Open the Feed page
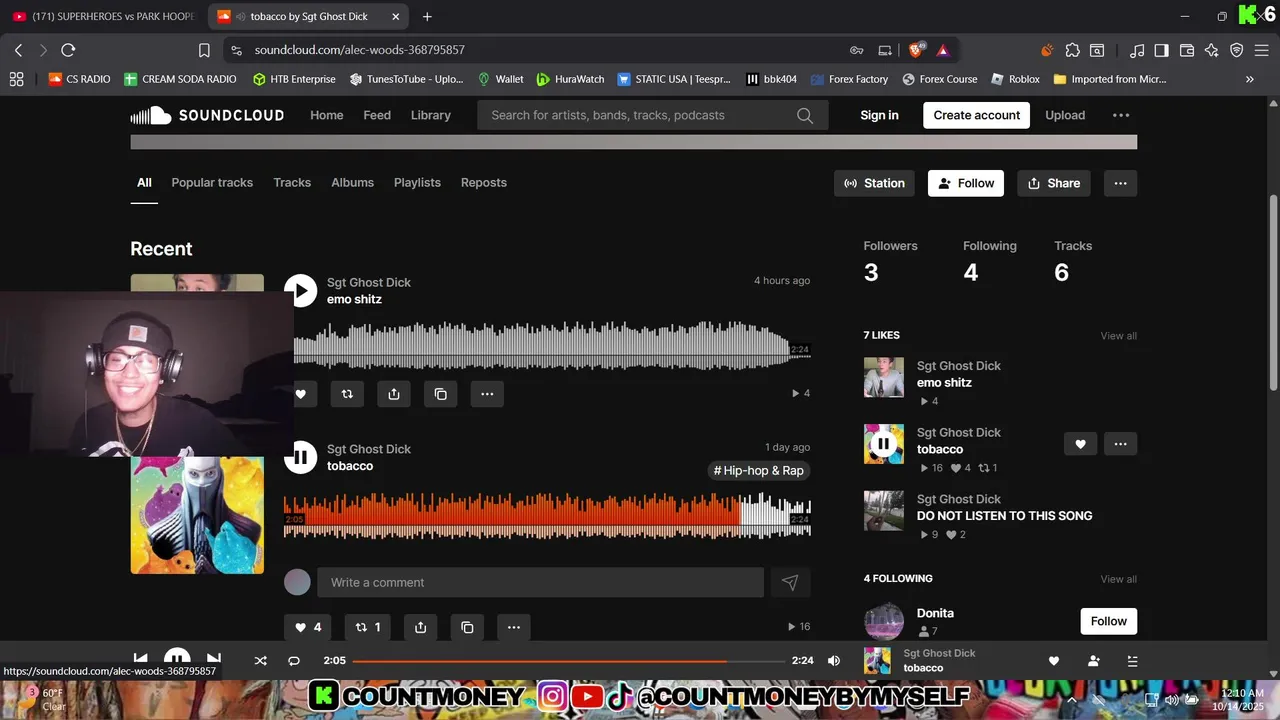 coord(377,115)
